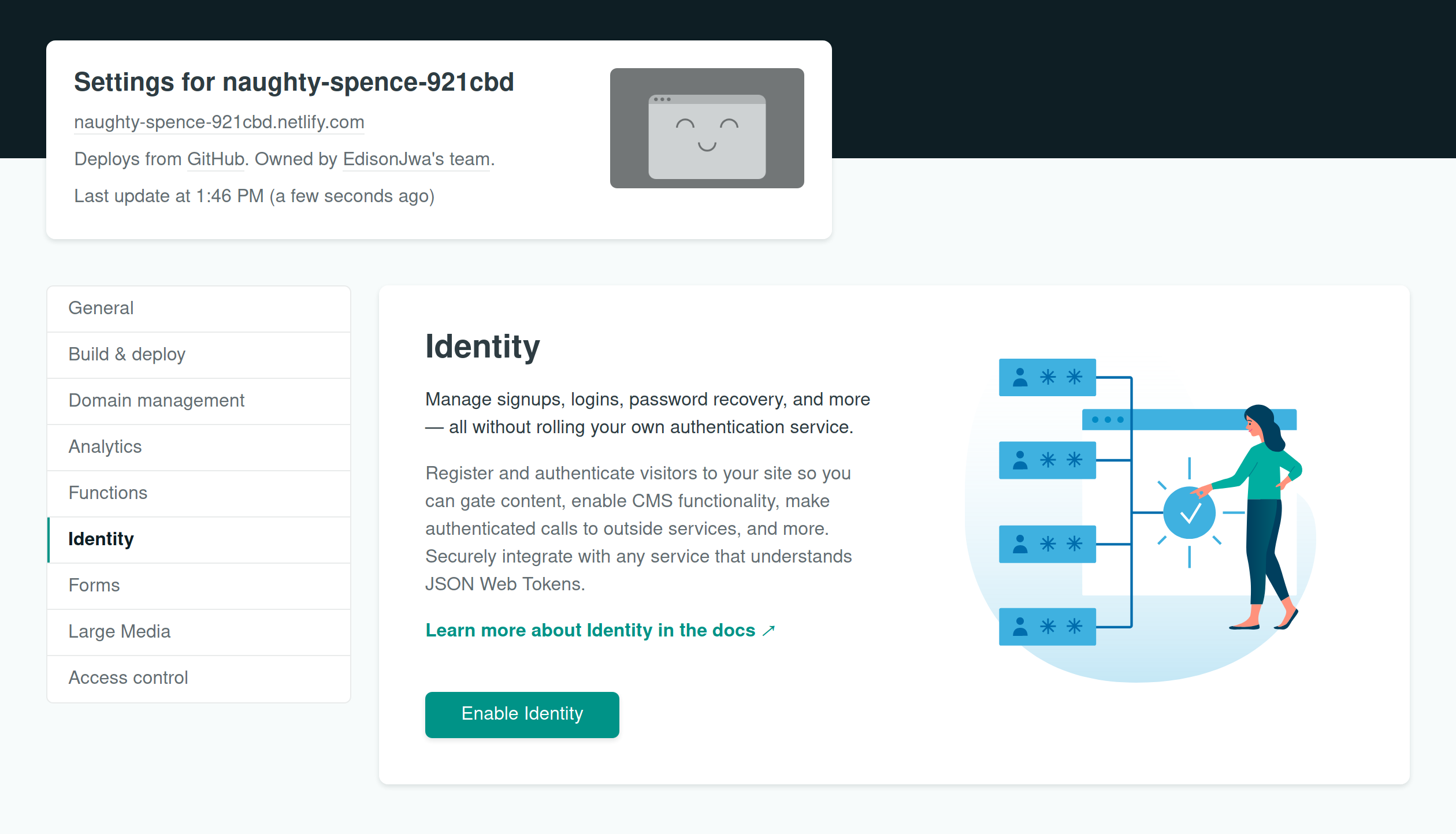The width and height of the screenshot is (1456, 834).
Task: Go to Analytics settings
Action: click(105, 447)
